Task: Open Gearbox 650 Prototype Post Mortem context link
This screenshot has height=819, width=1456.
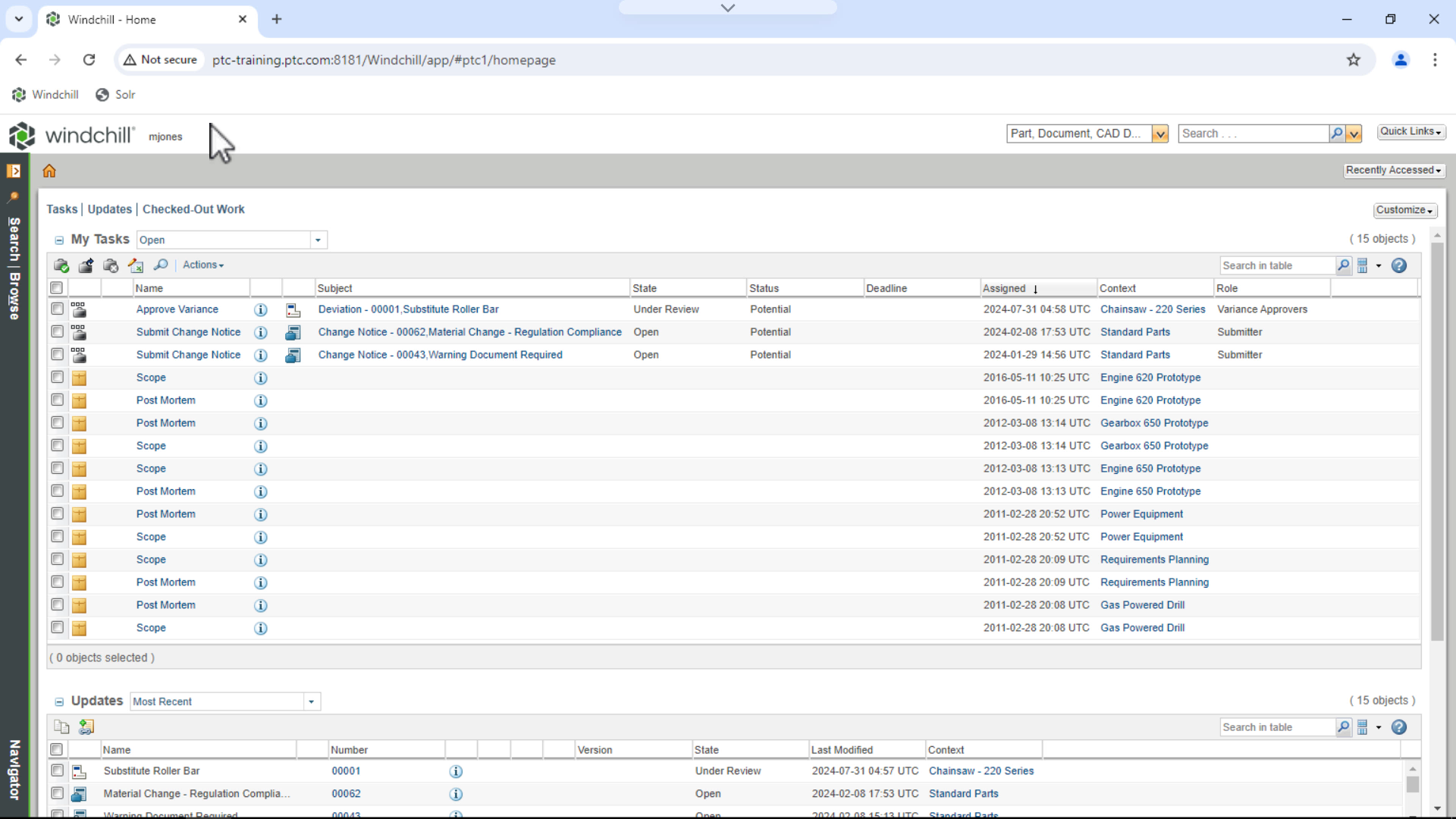Action: pos(1154,423)
